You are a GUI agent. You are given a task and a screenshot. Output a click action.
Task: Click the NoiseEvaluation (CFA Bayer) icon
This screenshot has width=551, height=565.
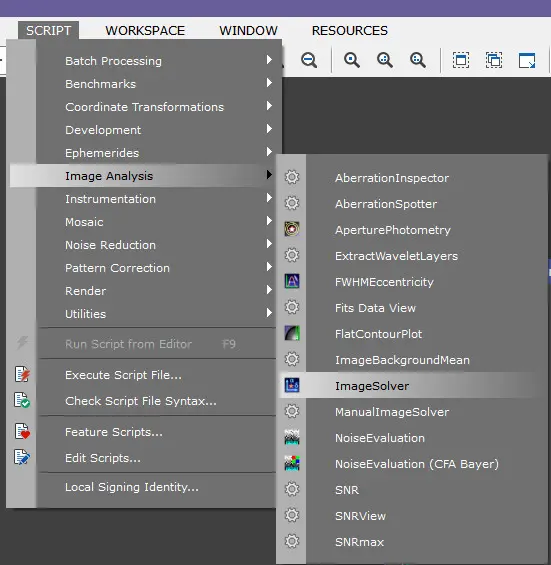click(292, 463)
